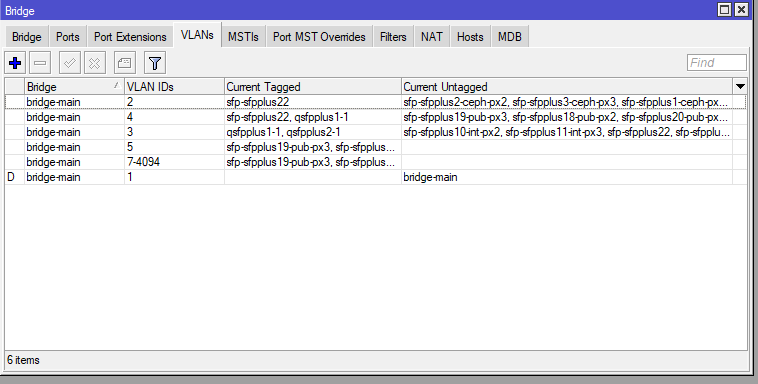Open the NAT tab
This screenshot has width=758, height=384.
[x=432, y=37]
